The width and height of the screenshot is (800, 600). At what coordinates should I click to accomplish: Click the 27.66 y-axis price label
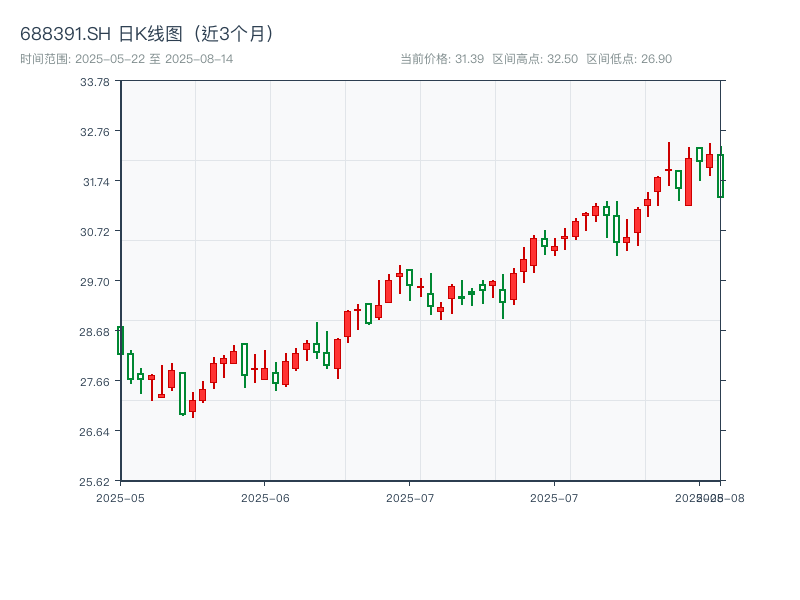[95, 382]
